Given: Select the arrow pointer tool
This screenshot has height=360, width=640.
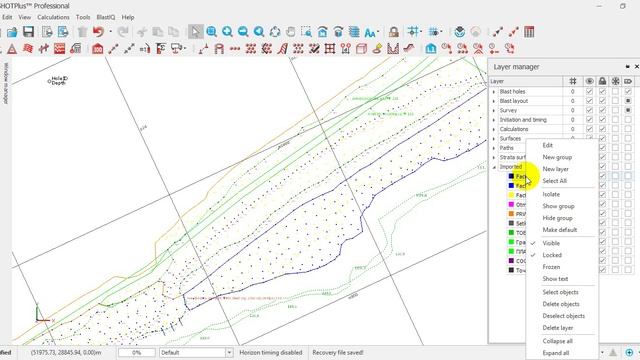Looking at the screenshot, I should click(x=196, y=32).
